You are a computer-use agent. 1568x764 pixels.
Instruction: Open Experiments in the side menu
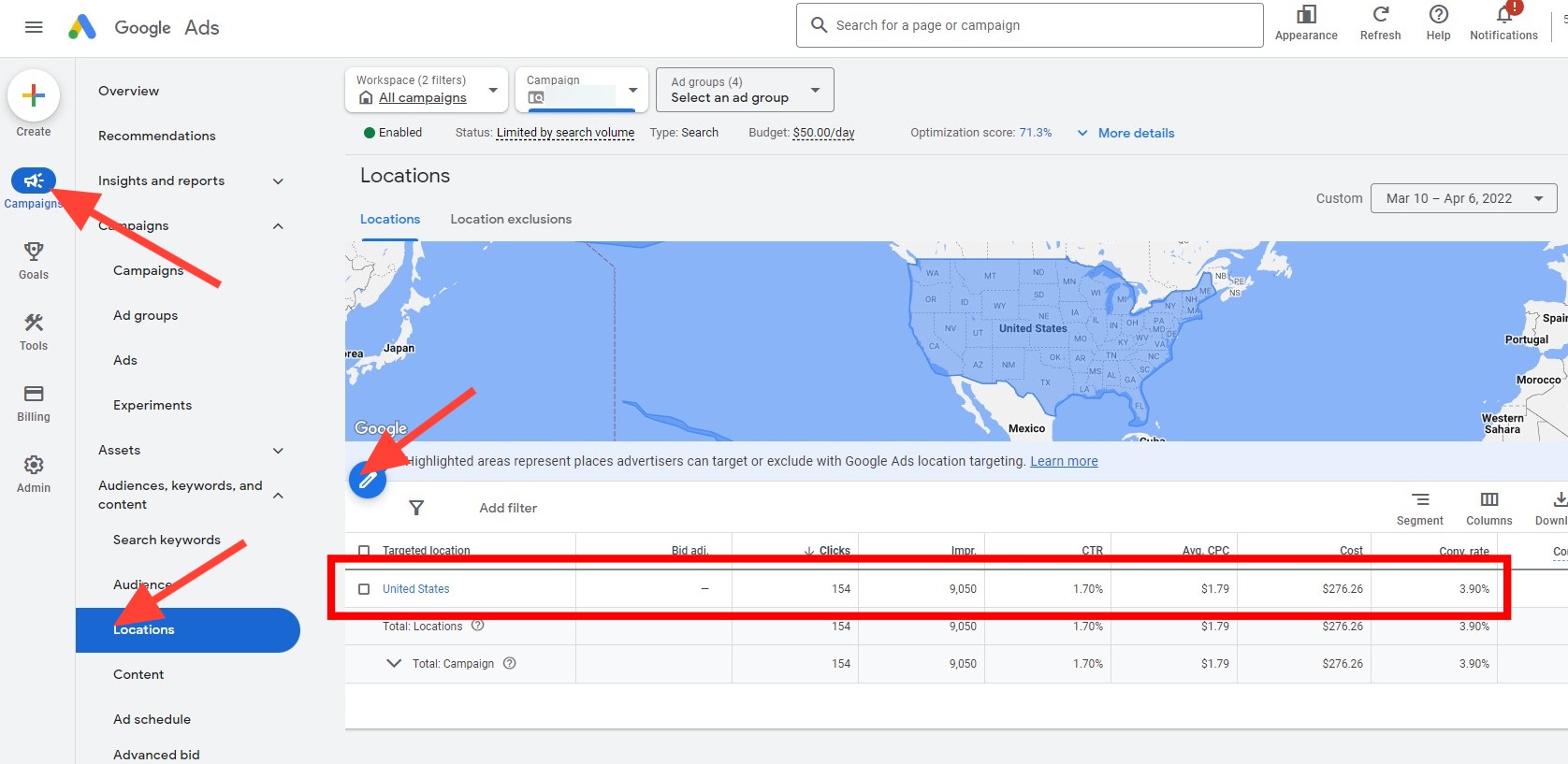click(152, 405)
